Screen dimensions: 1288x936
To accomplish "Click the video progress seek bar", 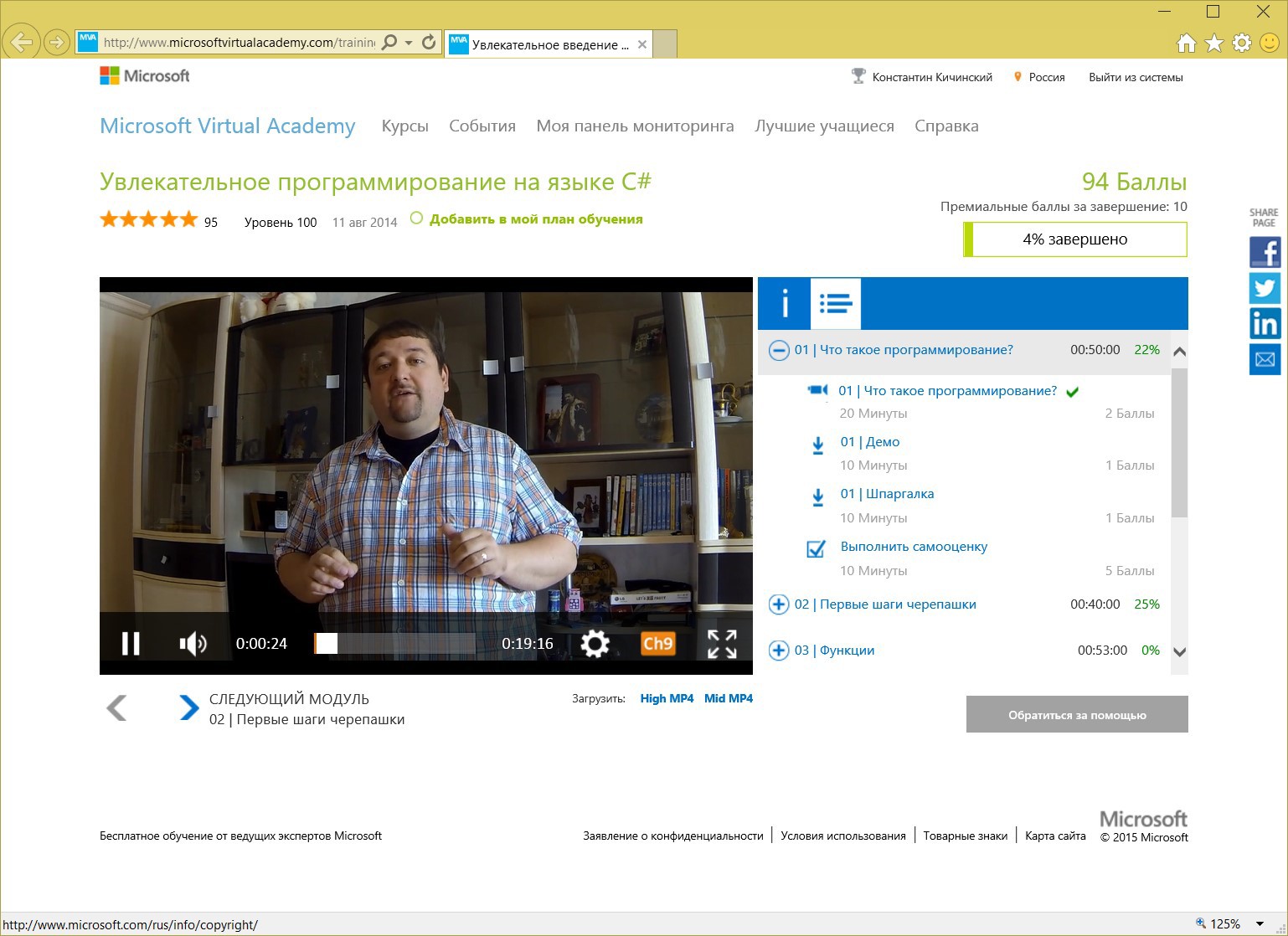I will tap(394, 643).
